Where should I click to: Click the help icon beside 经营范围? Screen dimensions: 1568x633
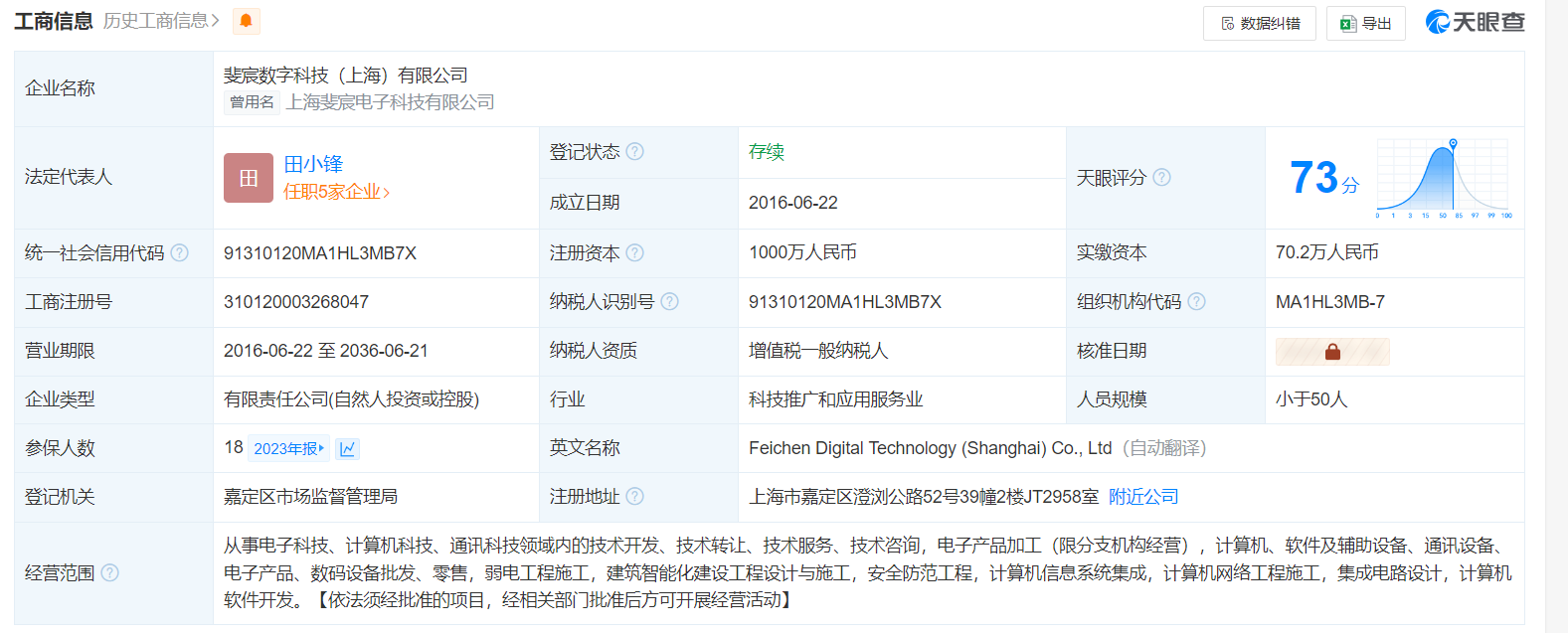click(110, 572)
